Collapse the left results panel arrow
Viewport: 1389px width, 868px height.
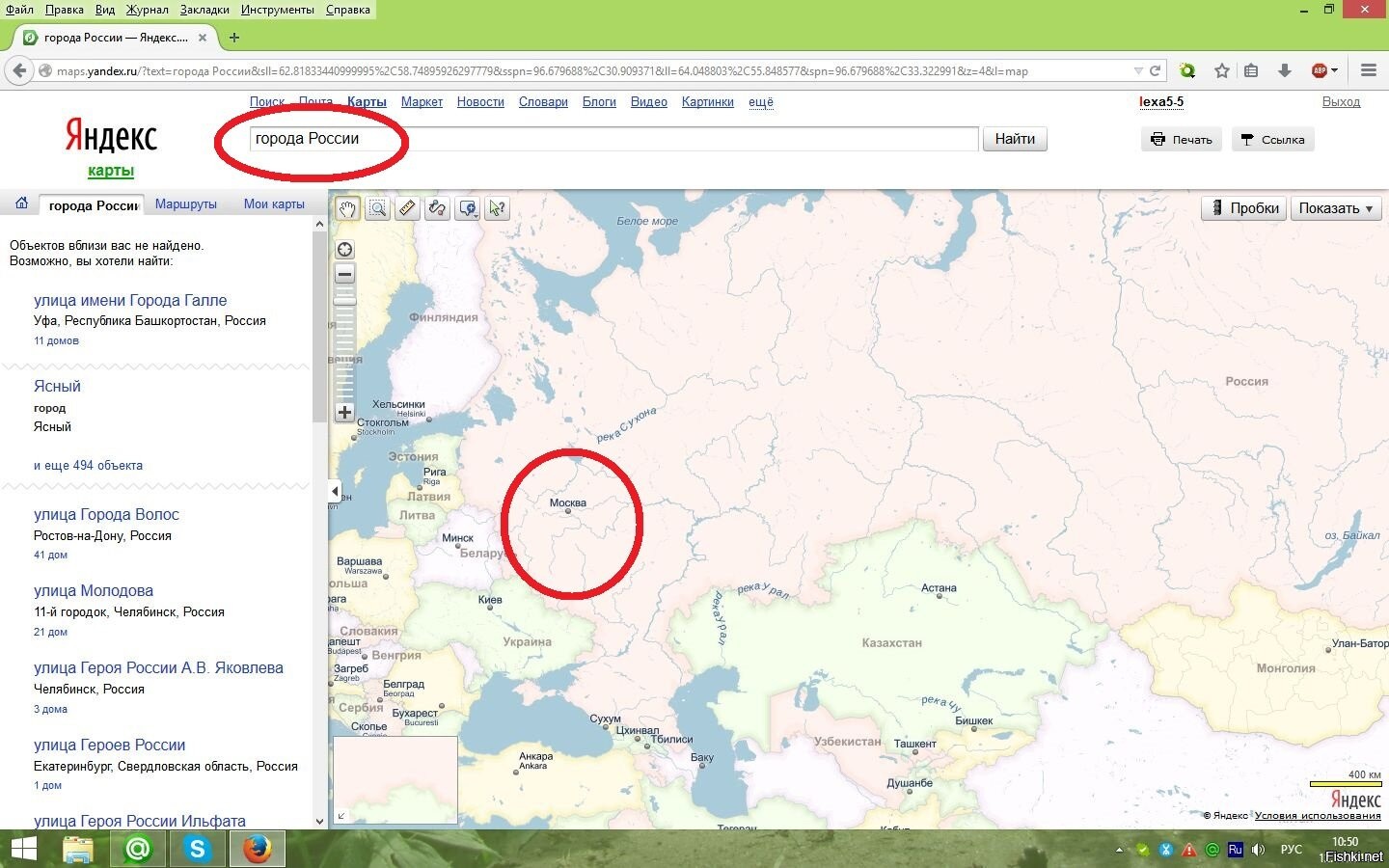tap(335, 491)
